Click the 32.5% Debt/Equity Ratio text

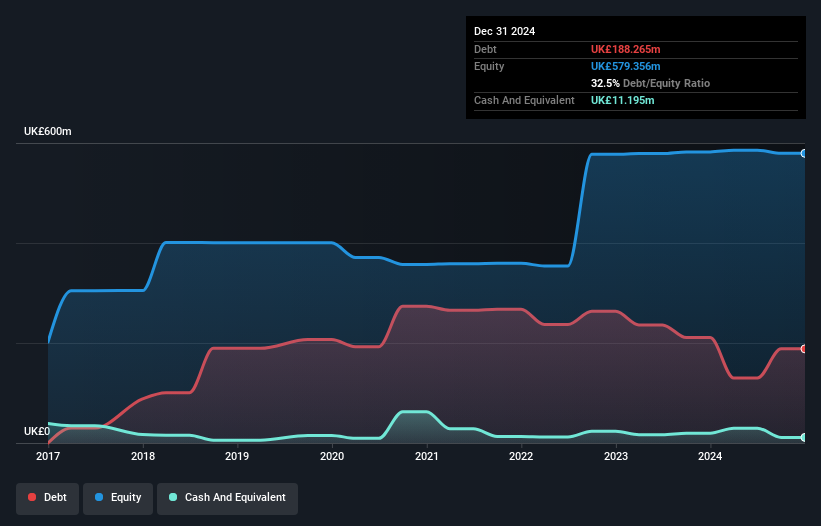(x=650, y=83)
